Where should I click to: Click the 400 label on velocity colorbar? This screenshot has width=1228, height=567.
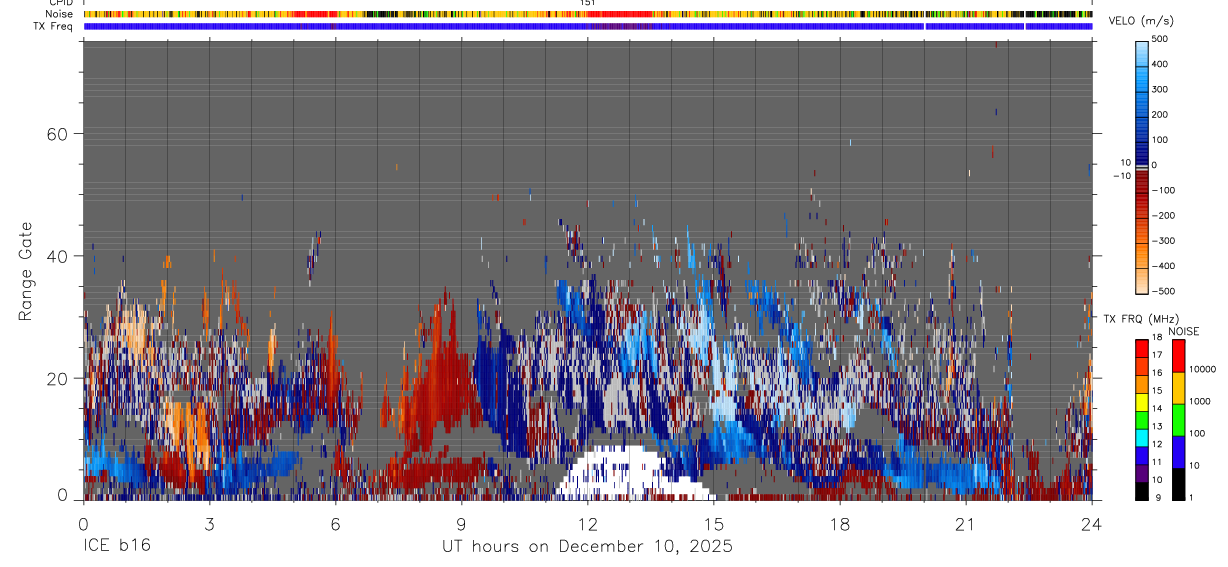[x=1162, y=64]
